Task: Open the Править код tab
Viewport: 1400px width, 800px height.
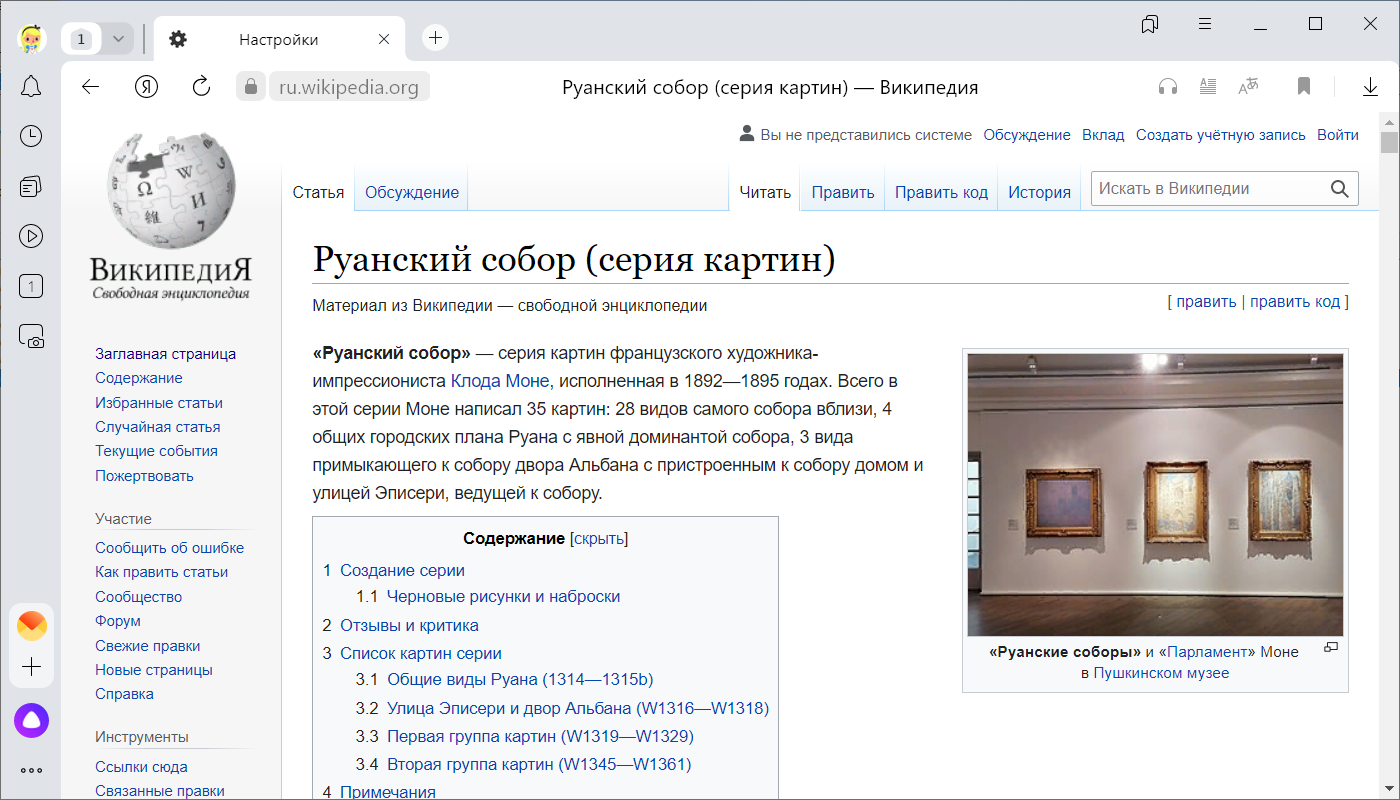Action: (x=941, y=193)
